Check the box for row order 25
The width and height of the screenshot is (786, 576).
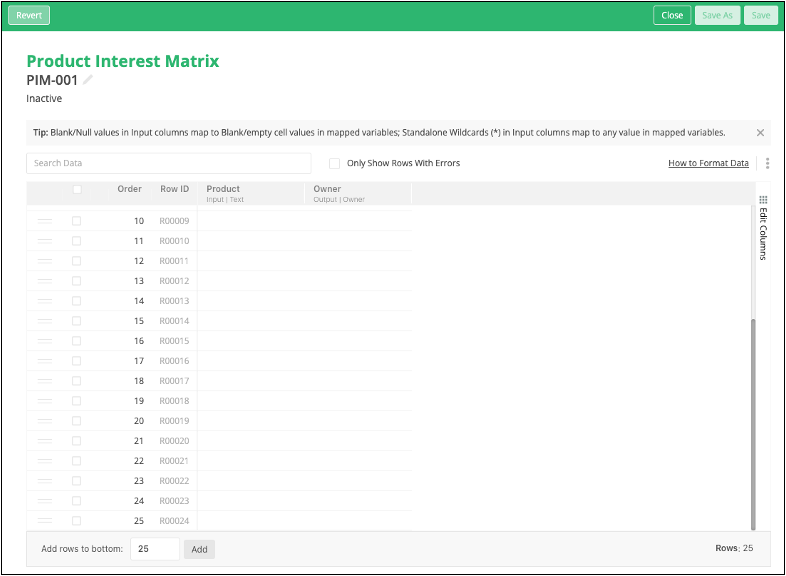point(76,521)
